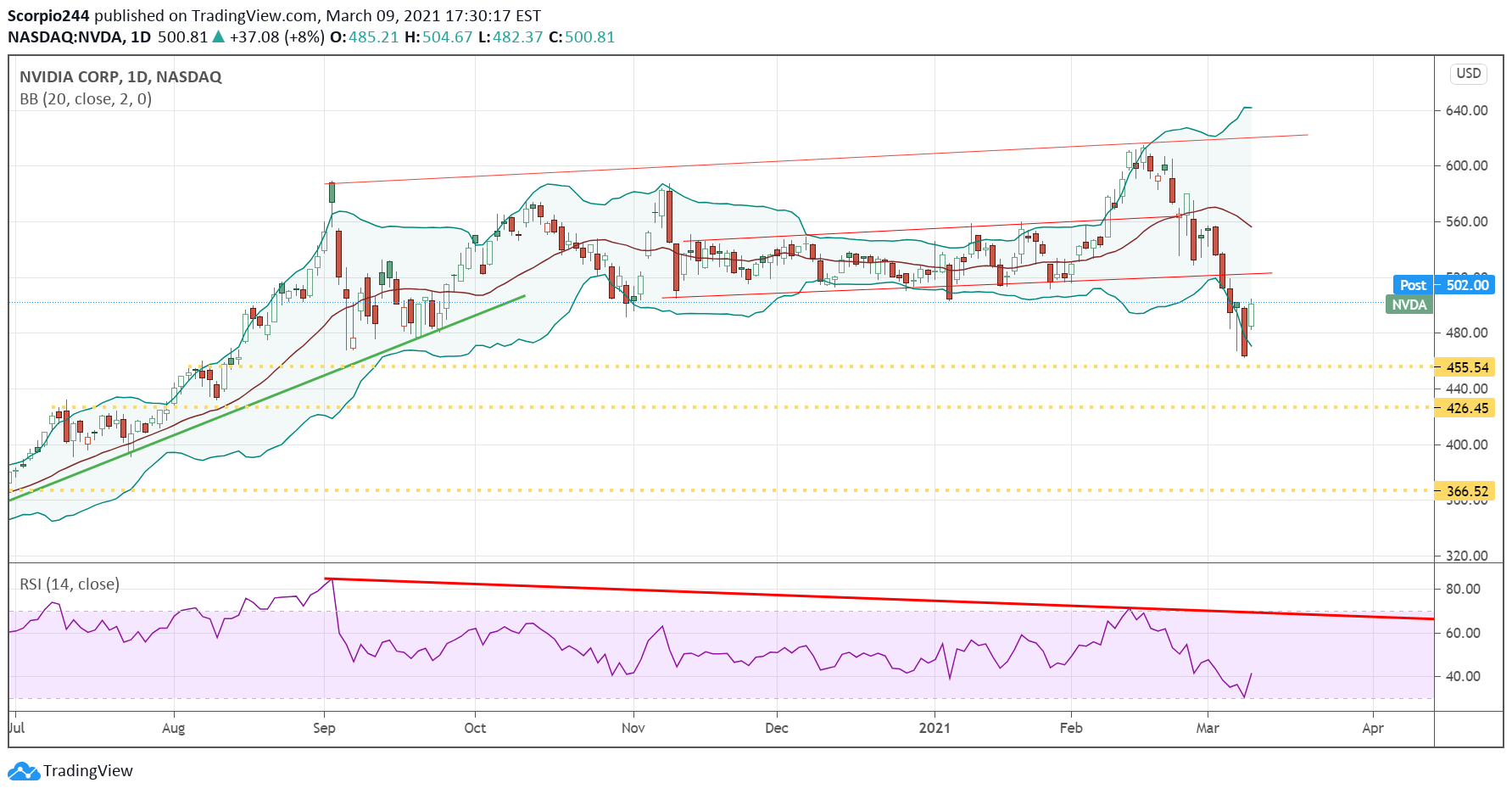Viewport: 1512px width, 794px height.
Task: Click the September peak green candle
Action: pos(332,193)
